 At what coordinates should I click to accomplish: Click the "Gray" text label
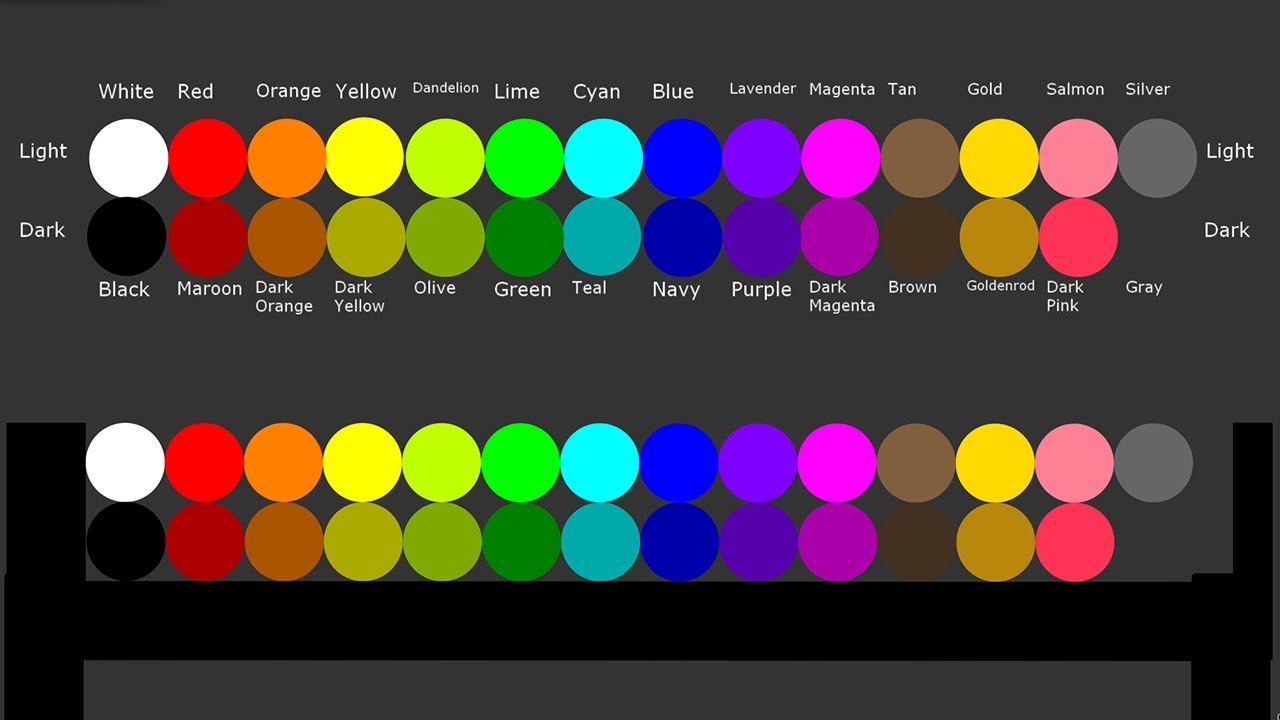click(x=1144, y=288)
